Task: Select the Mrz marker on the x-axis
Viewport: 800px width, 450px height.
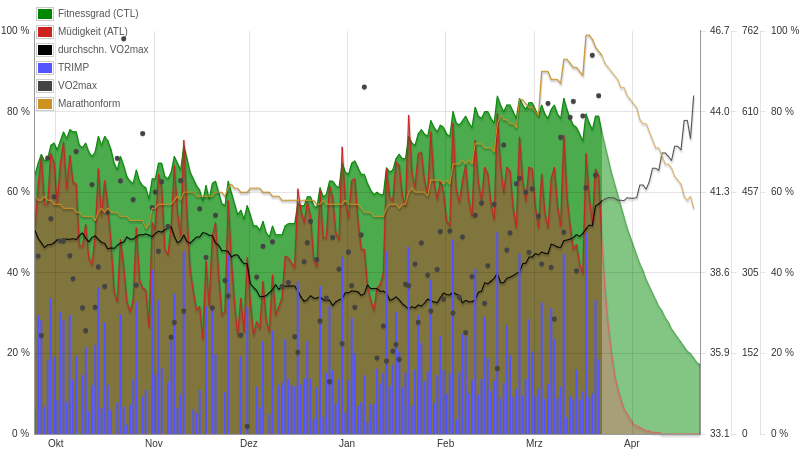Action: point(534,443)
